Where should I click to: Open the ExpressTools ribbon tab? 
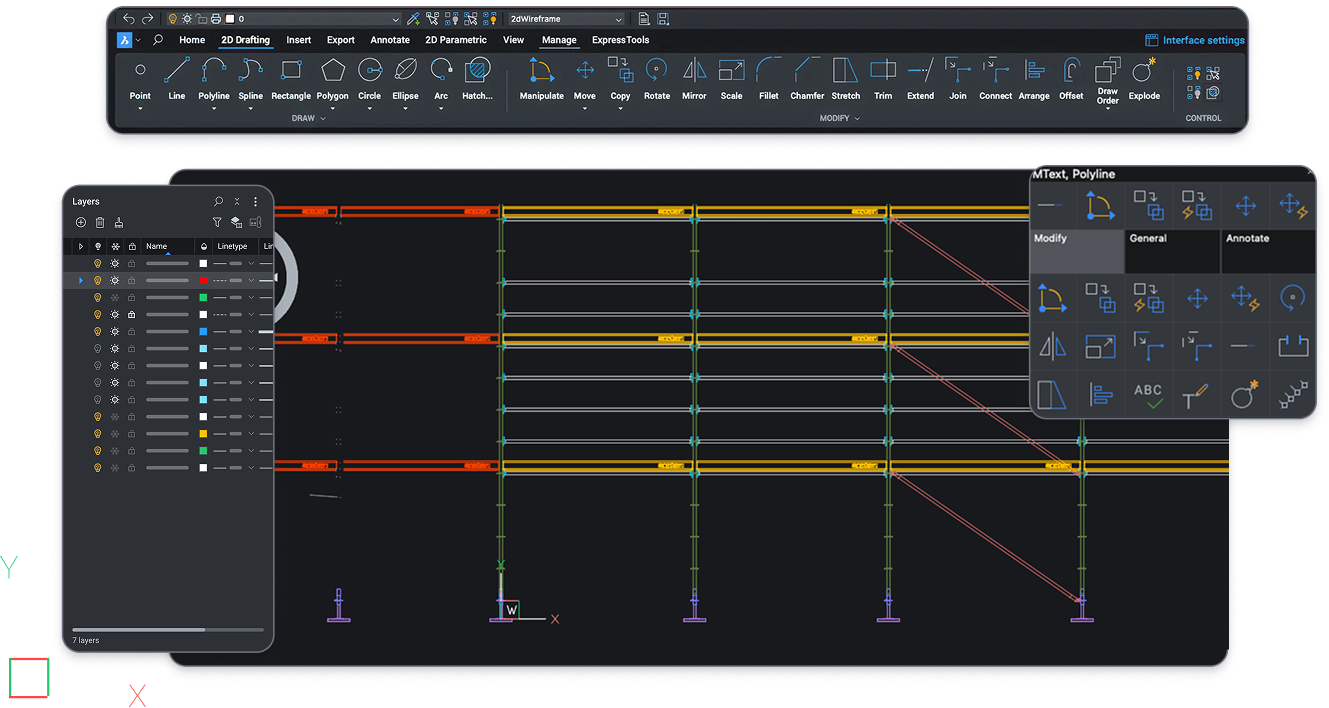coord(620,40)
